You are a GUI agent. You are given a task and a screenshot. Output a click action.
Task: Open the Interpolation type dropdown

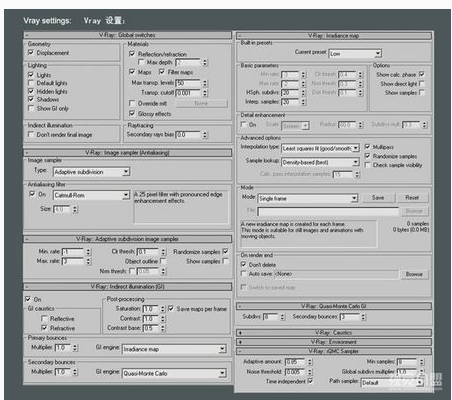(320, 148)
